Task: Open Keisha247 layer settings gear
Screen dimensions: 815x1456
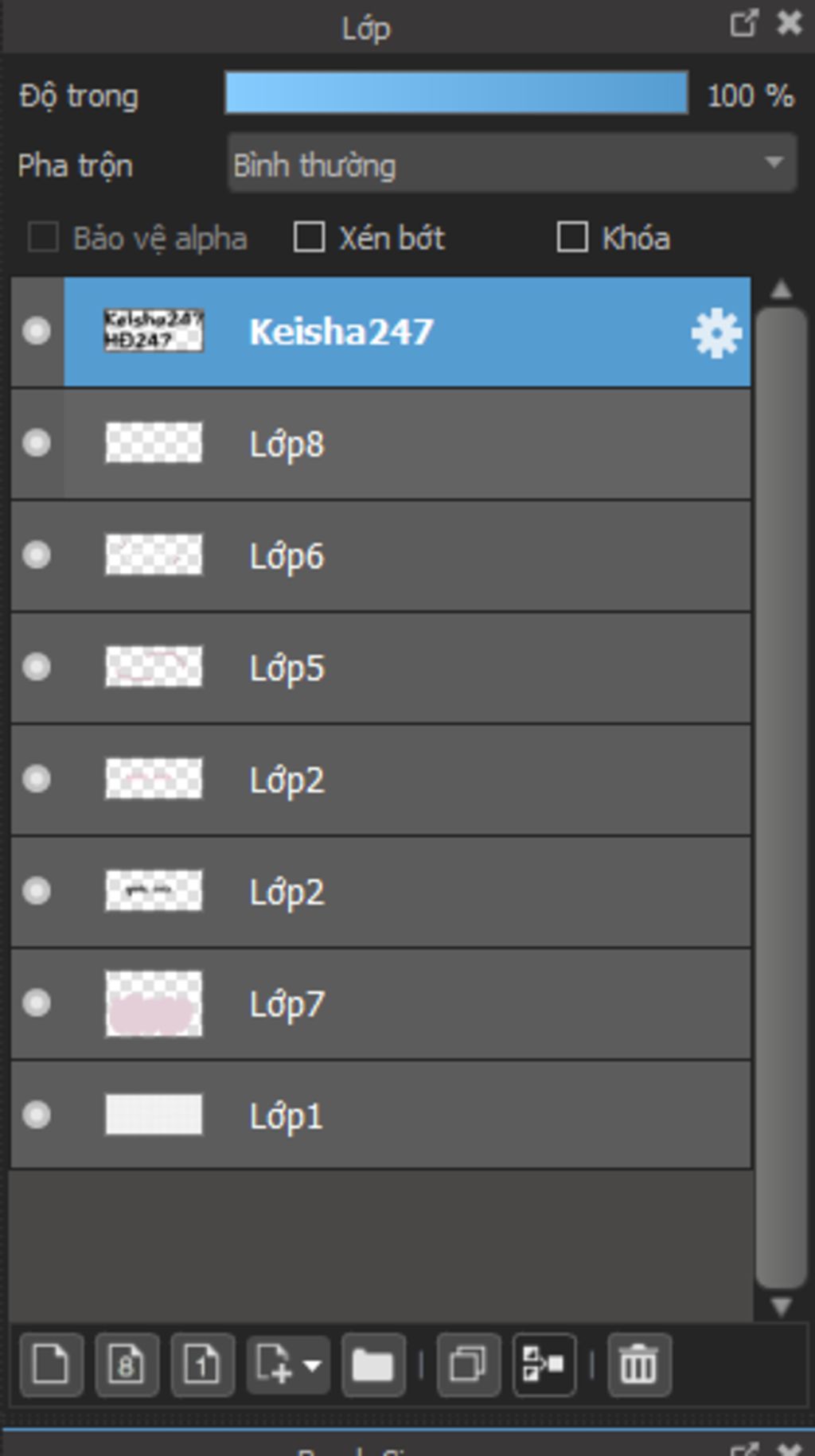Action: click(x=716, y=333)
